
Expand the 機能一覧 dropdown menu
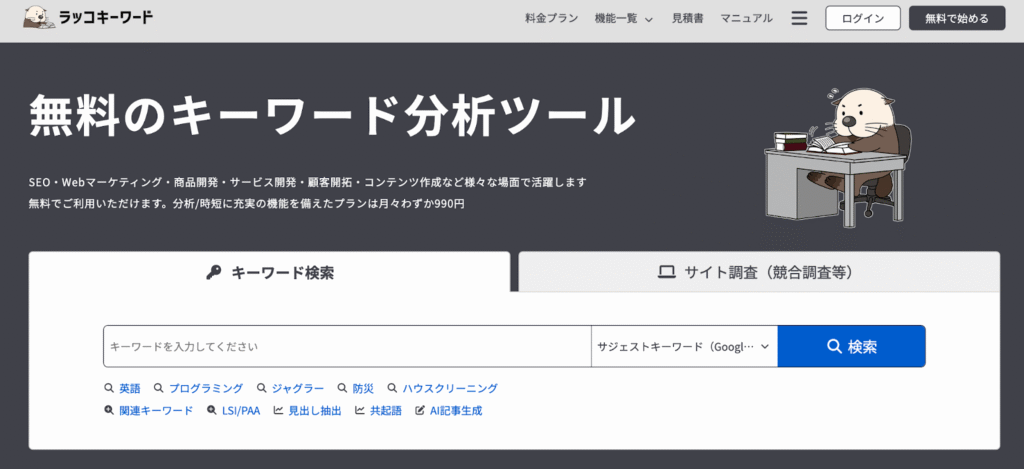[624, 18]
